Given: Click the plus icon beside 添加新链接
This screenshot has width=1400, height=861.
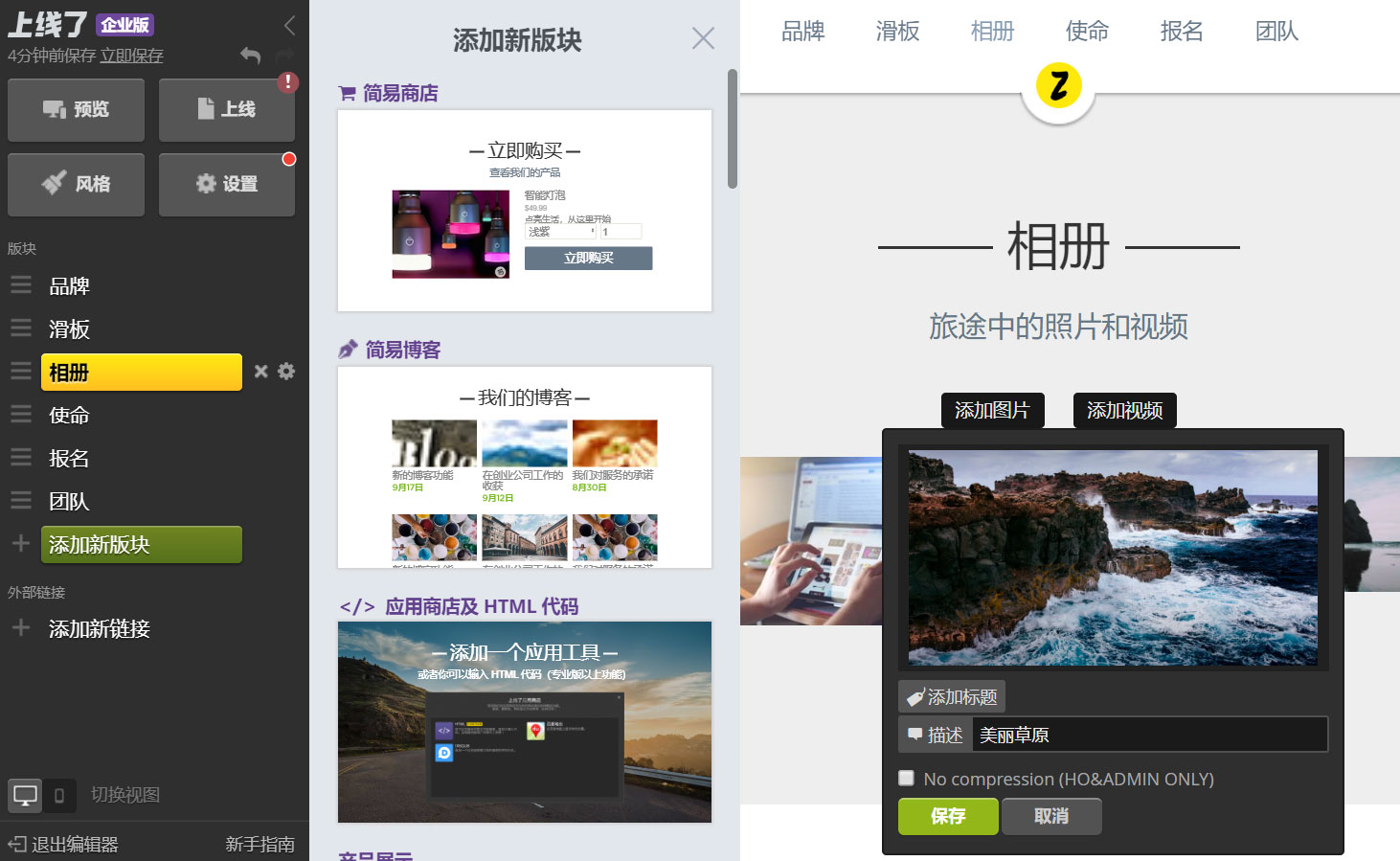Looking at the screenshot, I should coord(20,628).
